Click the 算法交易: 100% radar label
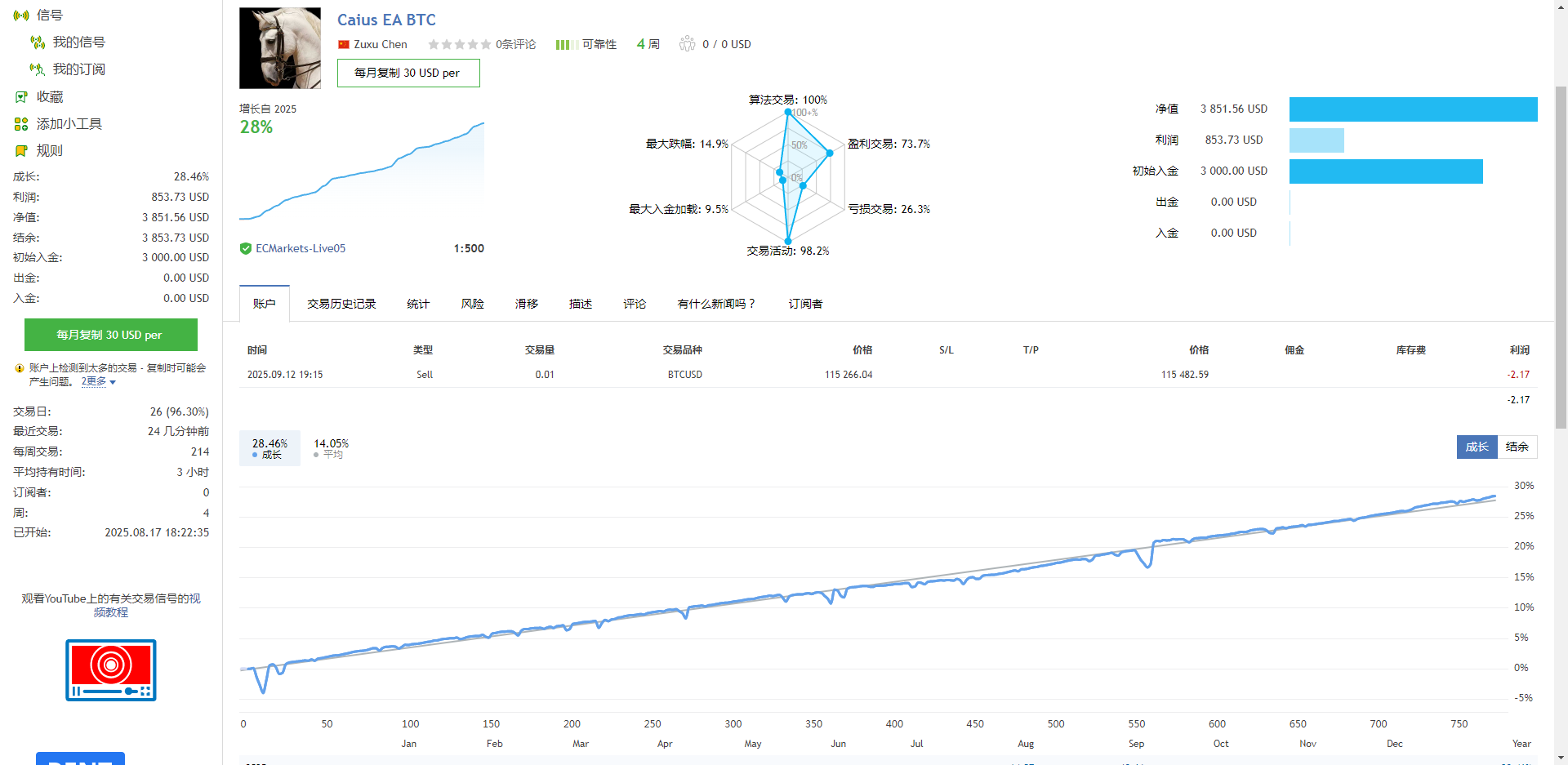 coord(788,100)
